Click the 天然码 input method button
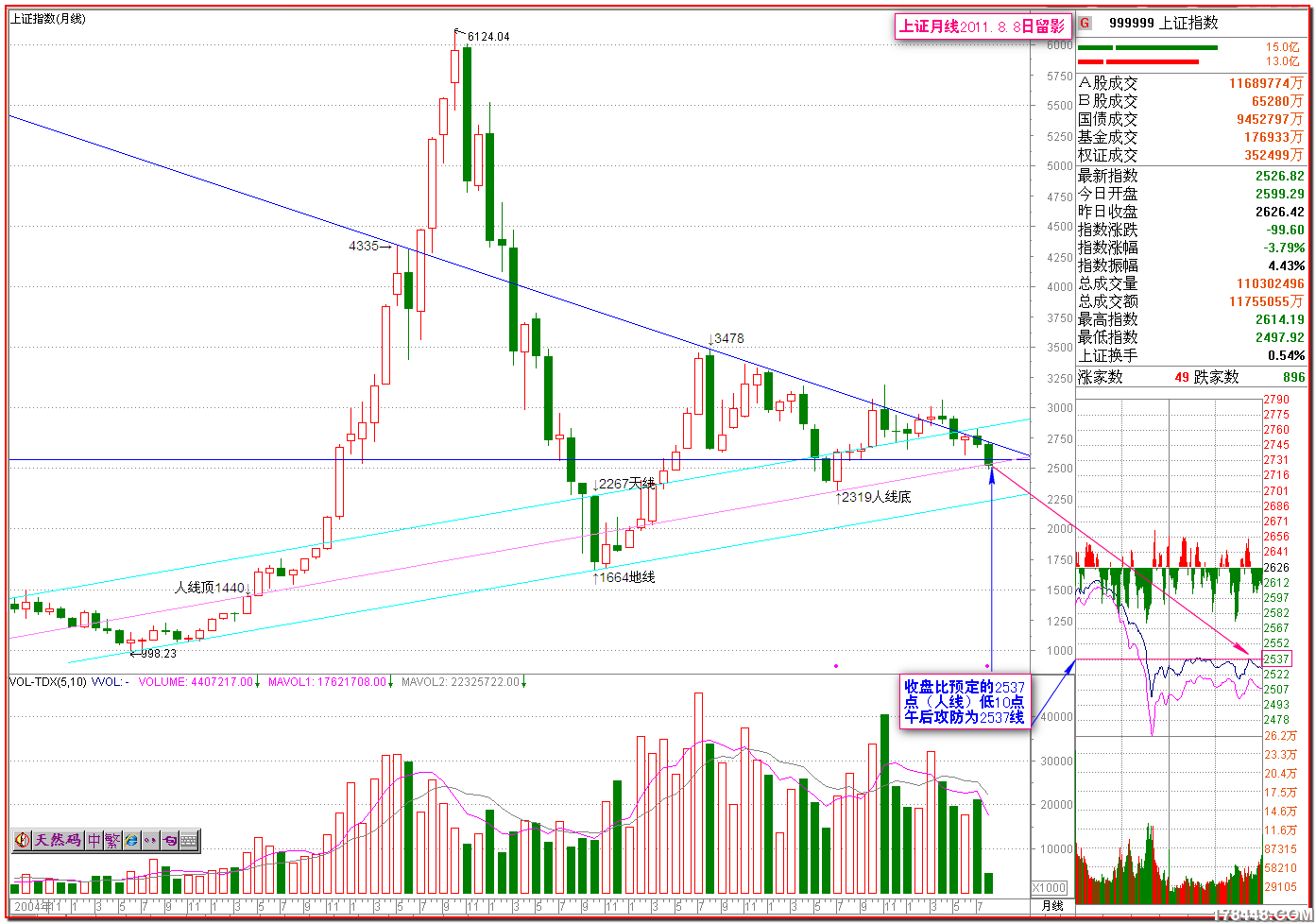This screenshot has width=1316, height=924. pos(59,840)
